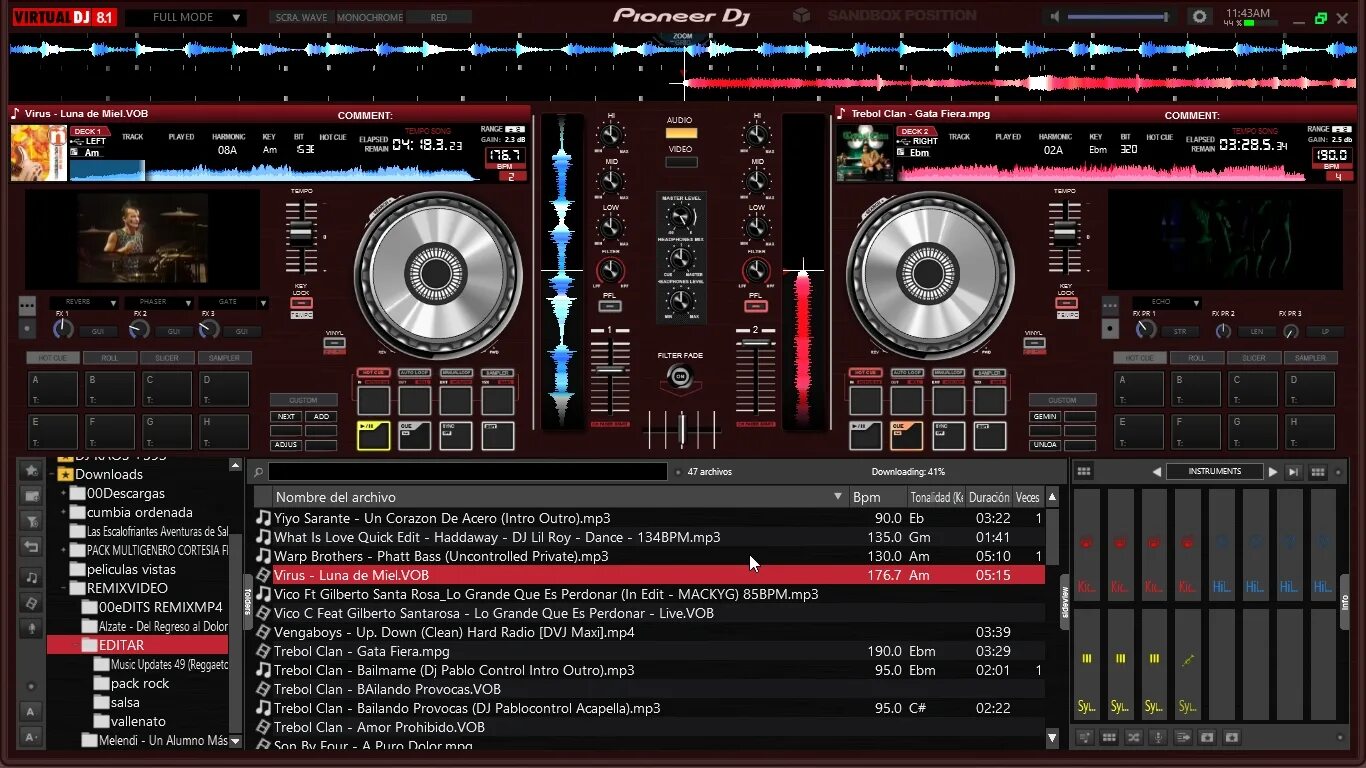Viewport: 1366px width, 768px height.
Task: Click the master volume speaker icon
Action: click(x=1054, y=17)
